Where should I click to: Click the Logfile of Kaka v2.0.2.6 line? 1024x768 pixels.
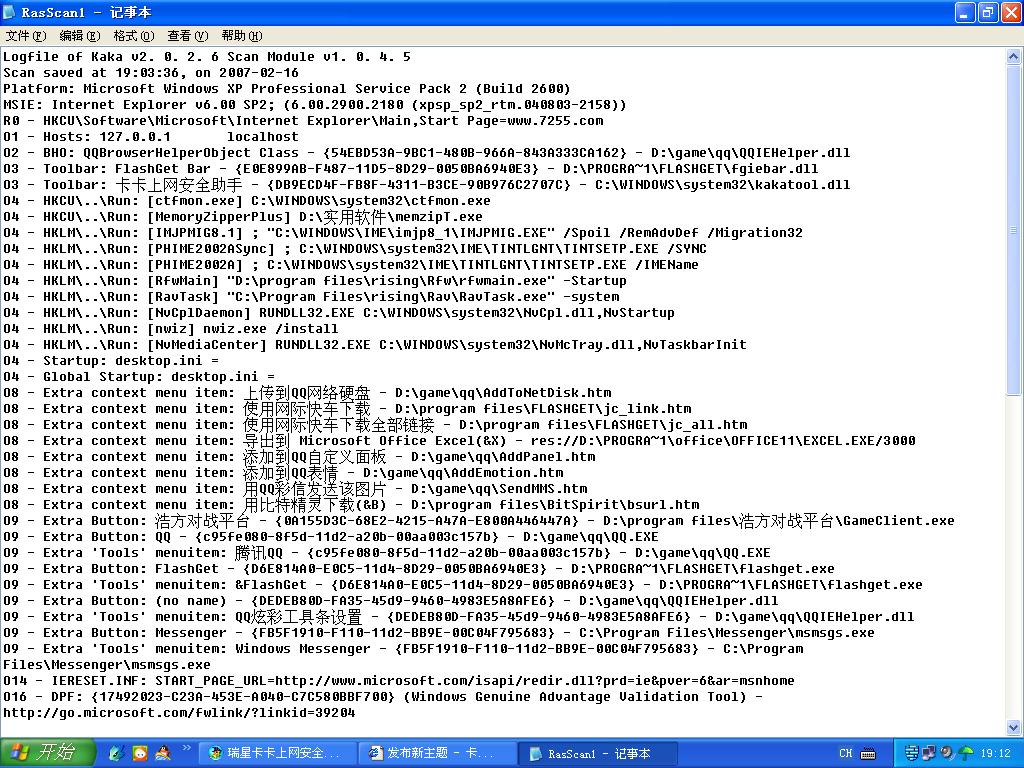click(207, 57)
